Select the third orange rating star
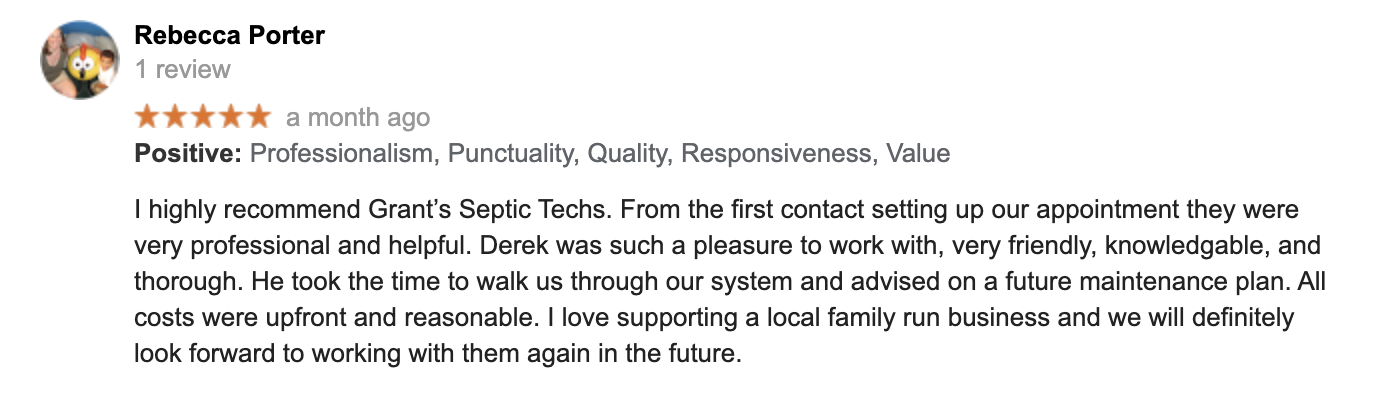This screenshot has width=1378, height=394. 202,117
